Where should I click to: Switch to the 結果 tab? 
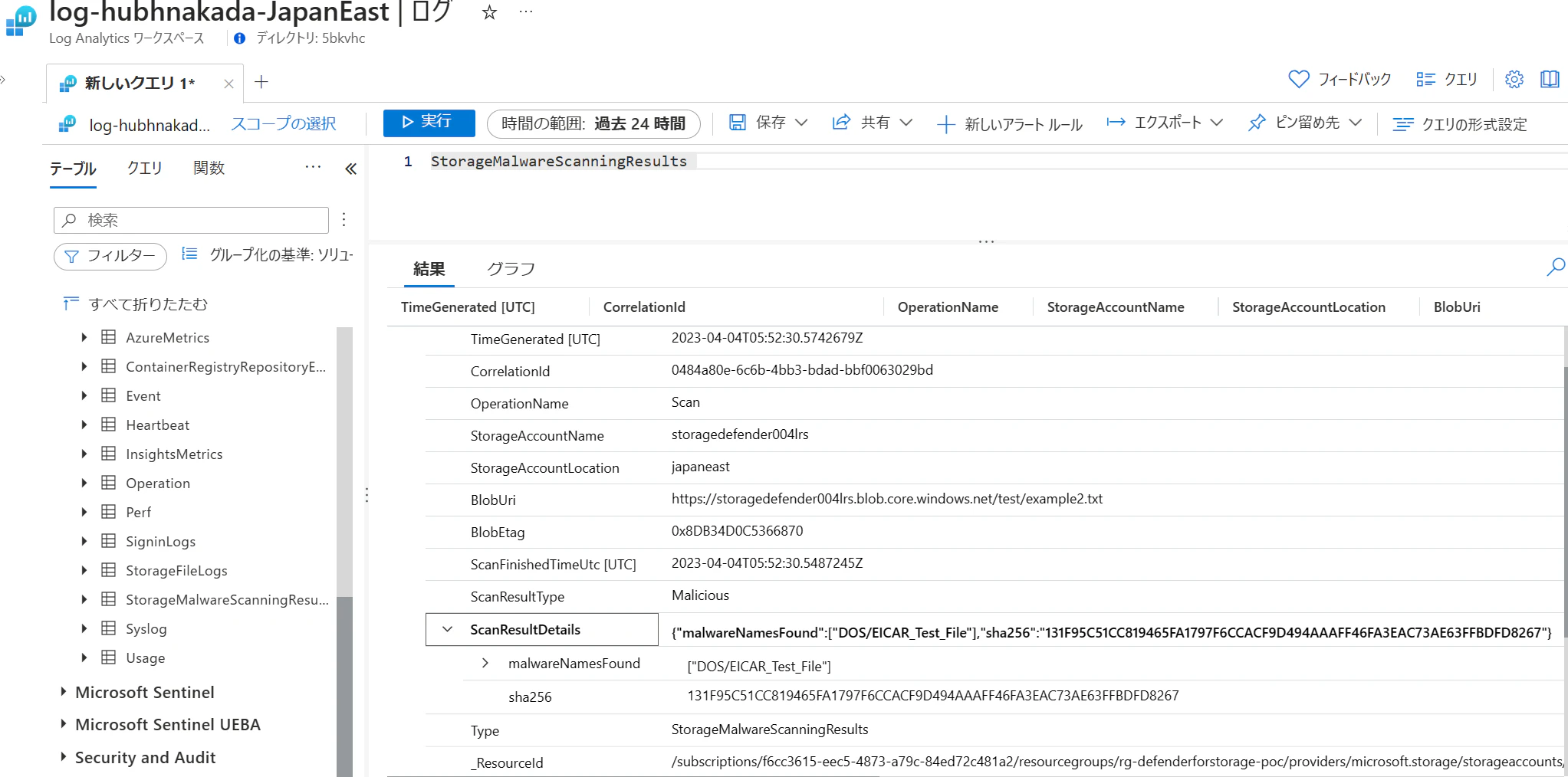click(x=429, y=269)
